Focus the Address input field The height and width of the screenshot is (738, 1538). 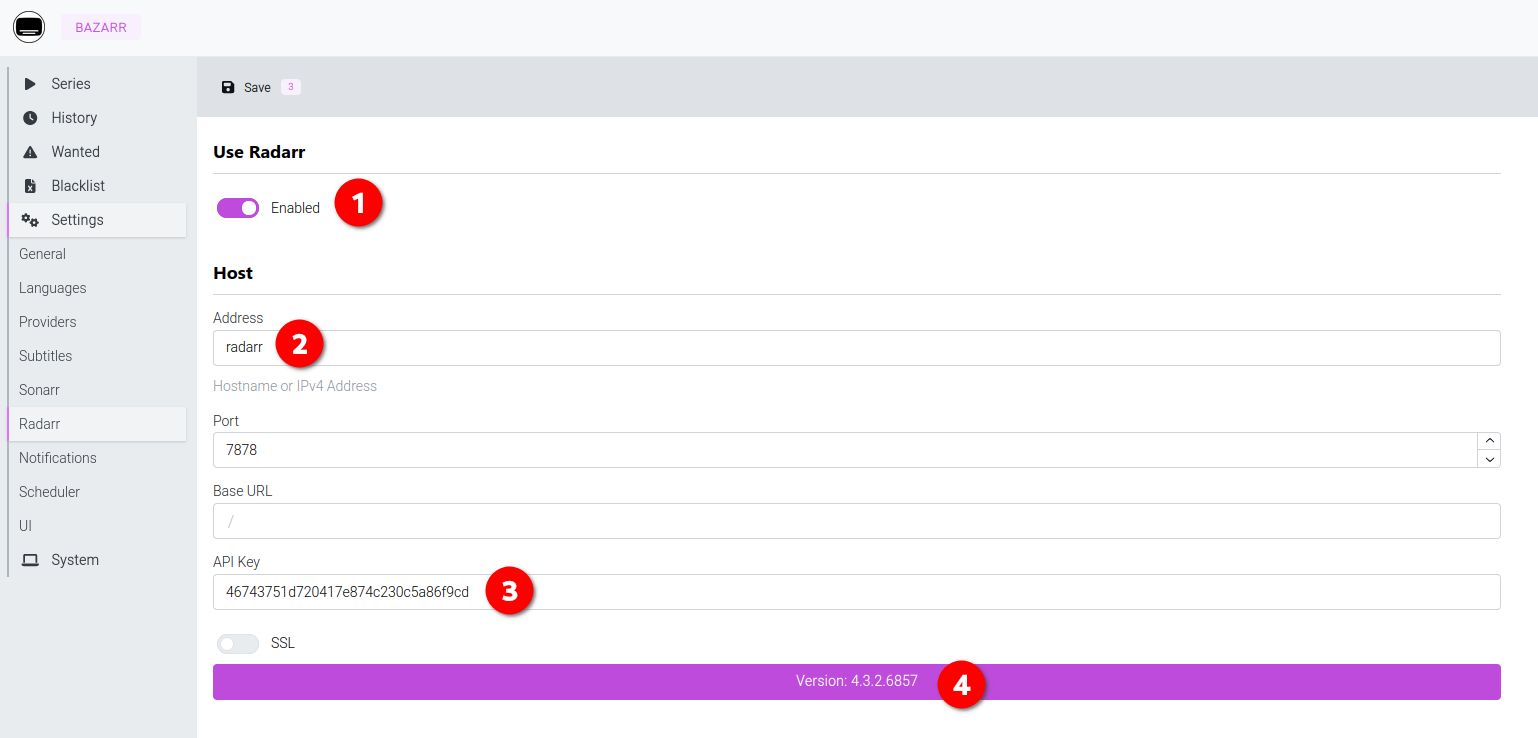click(856, 348)
